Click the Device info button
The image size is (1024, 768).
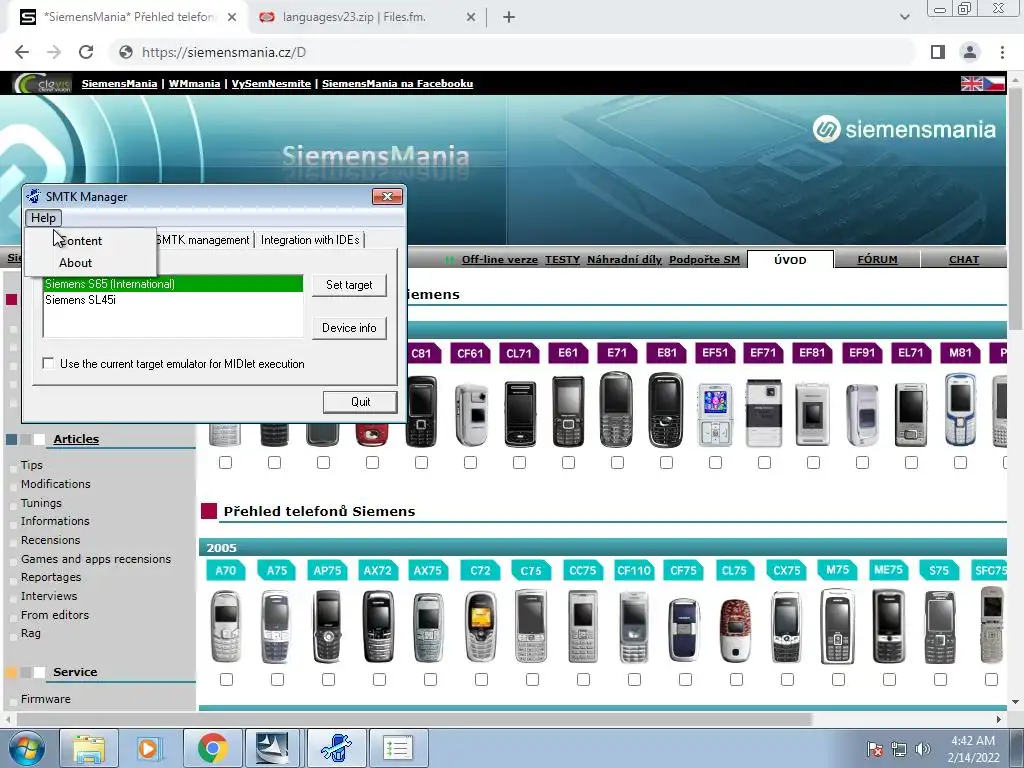(349, 328)
